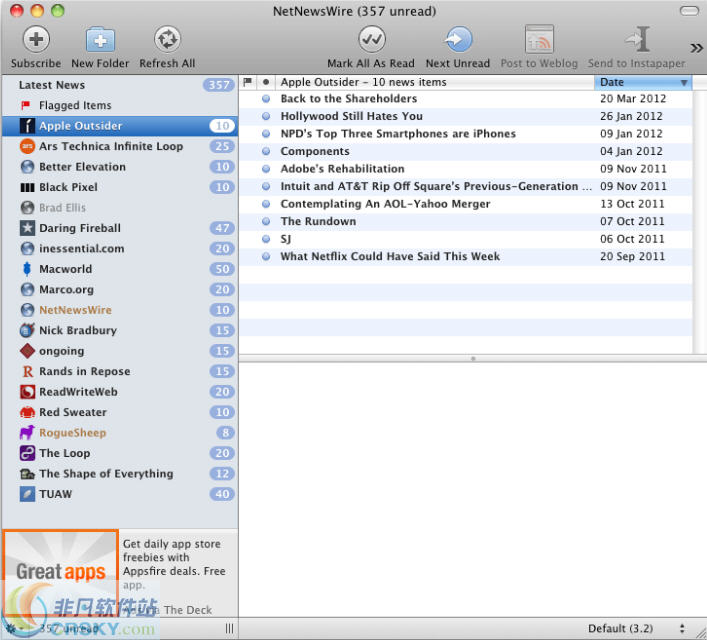Screen dimensions: 707x640
Task: Select Latest News in the sidebar
Action: 120,85
